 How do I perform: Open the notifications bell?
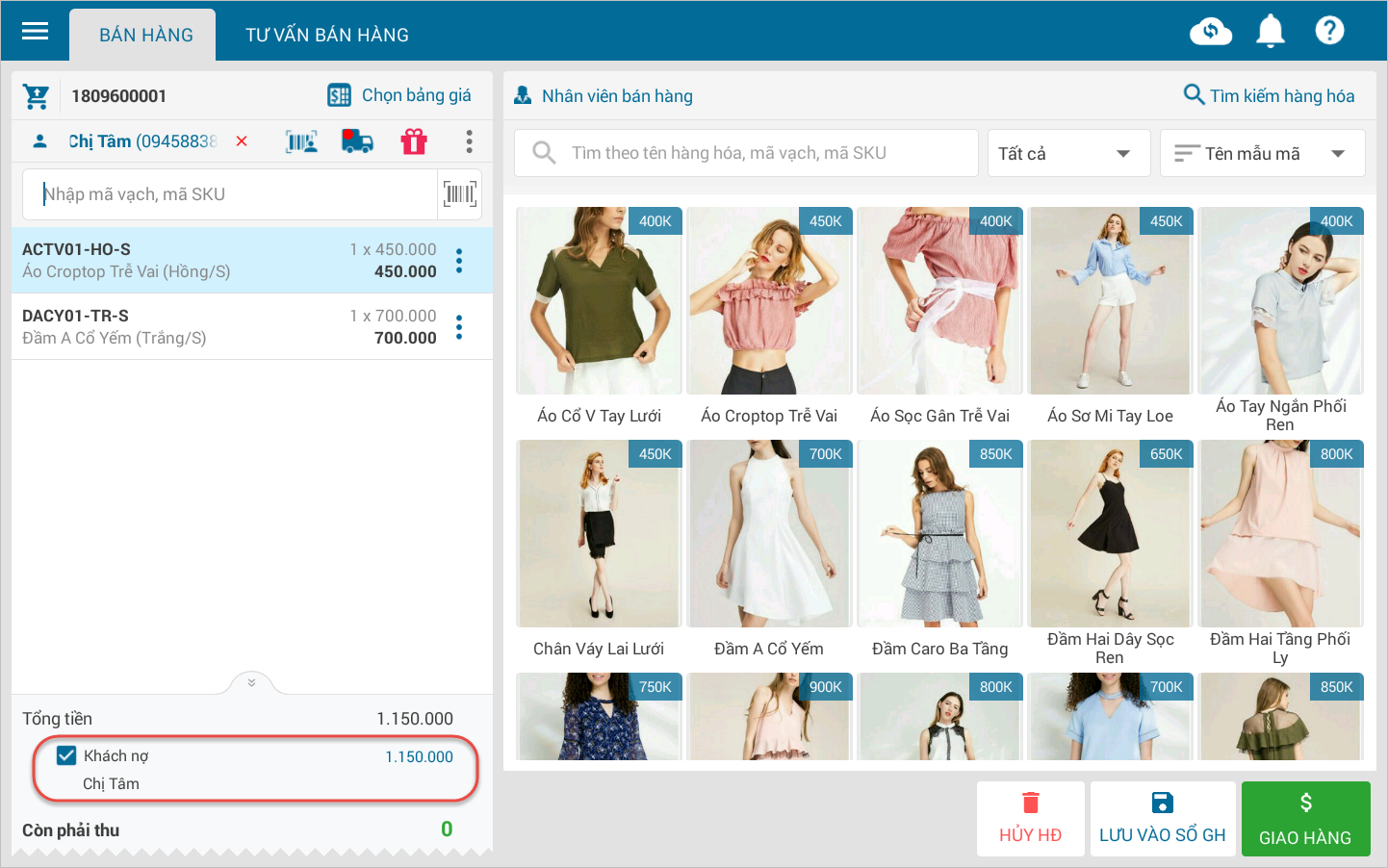[1270, 32]
